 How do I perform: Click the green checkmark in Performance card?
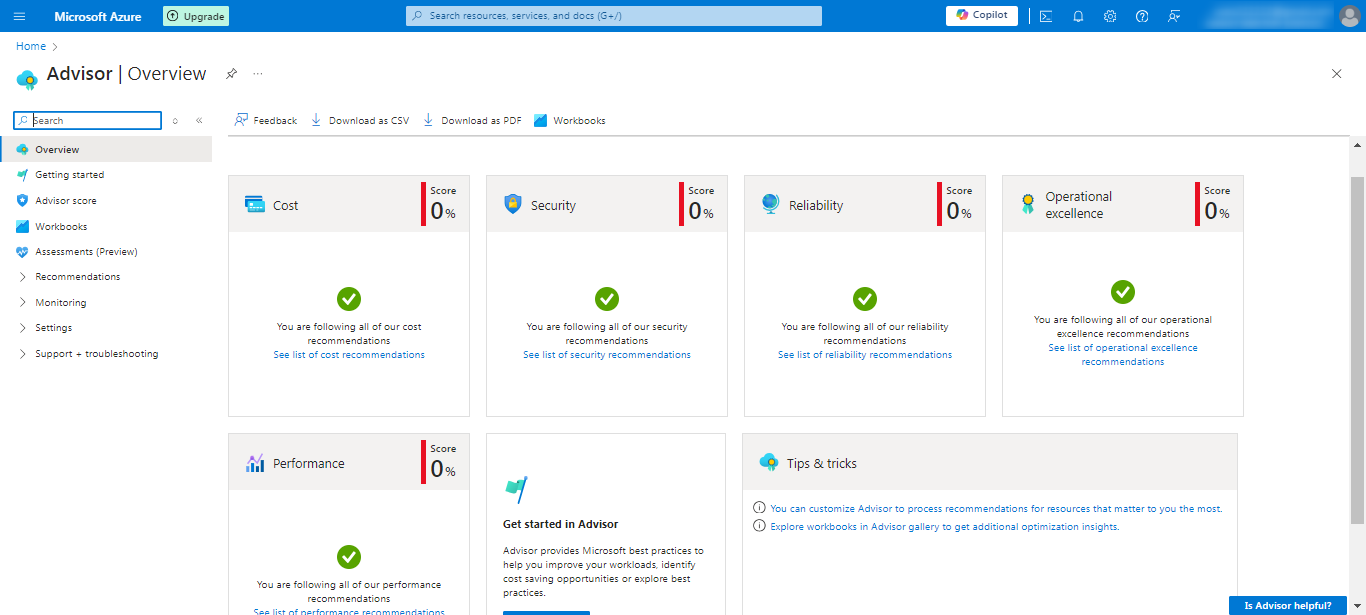coord(349,557)
